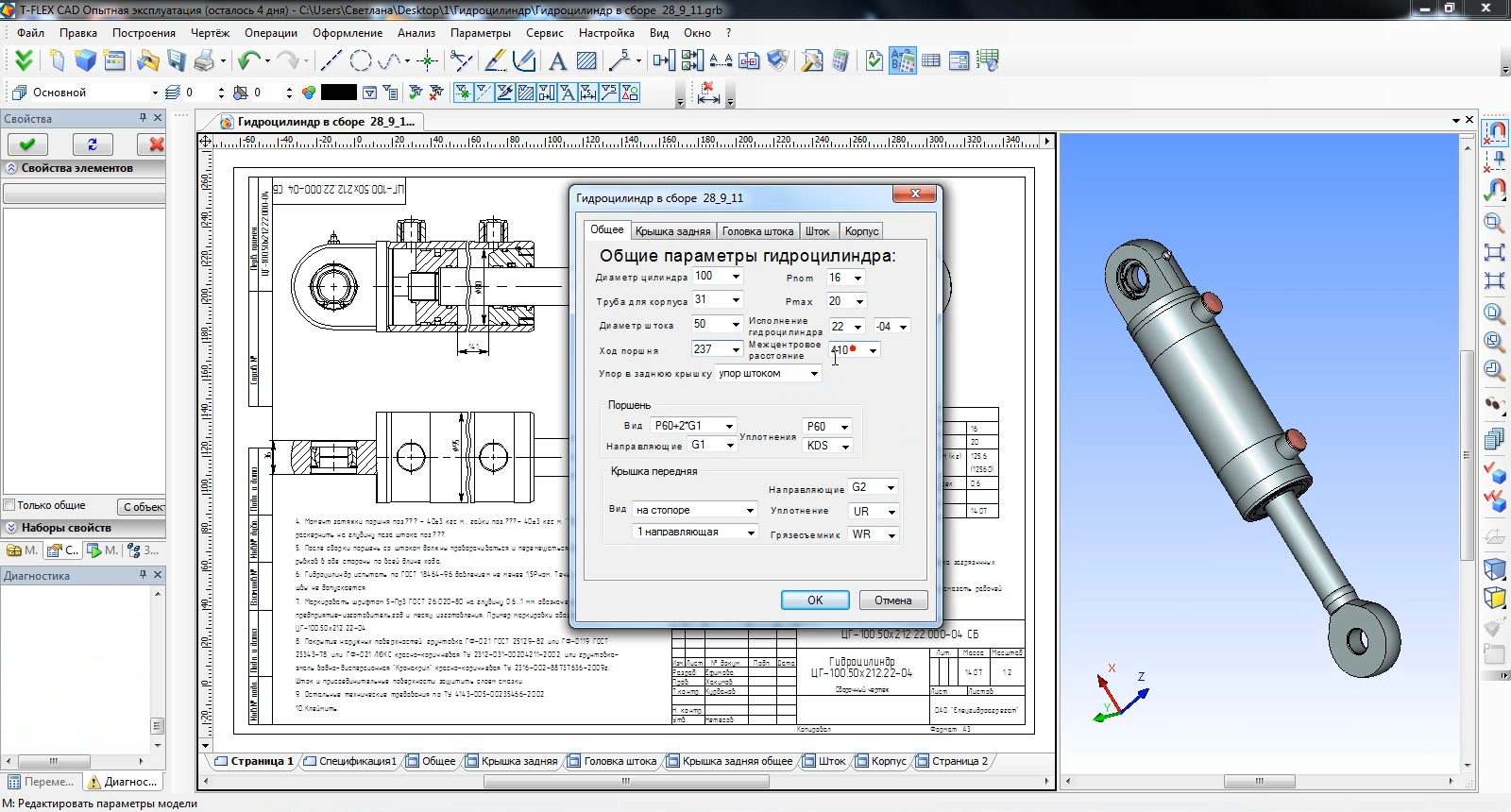Click the zoom to fit all icon
The height and width of the screenshot is (812, 1511).
point(1494,252)
